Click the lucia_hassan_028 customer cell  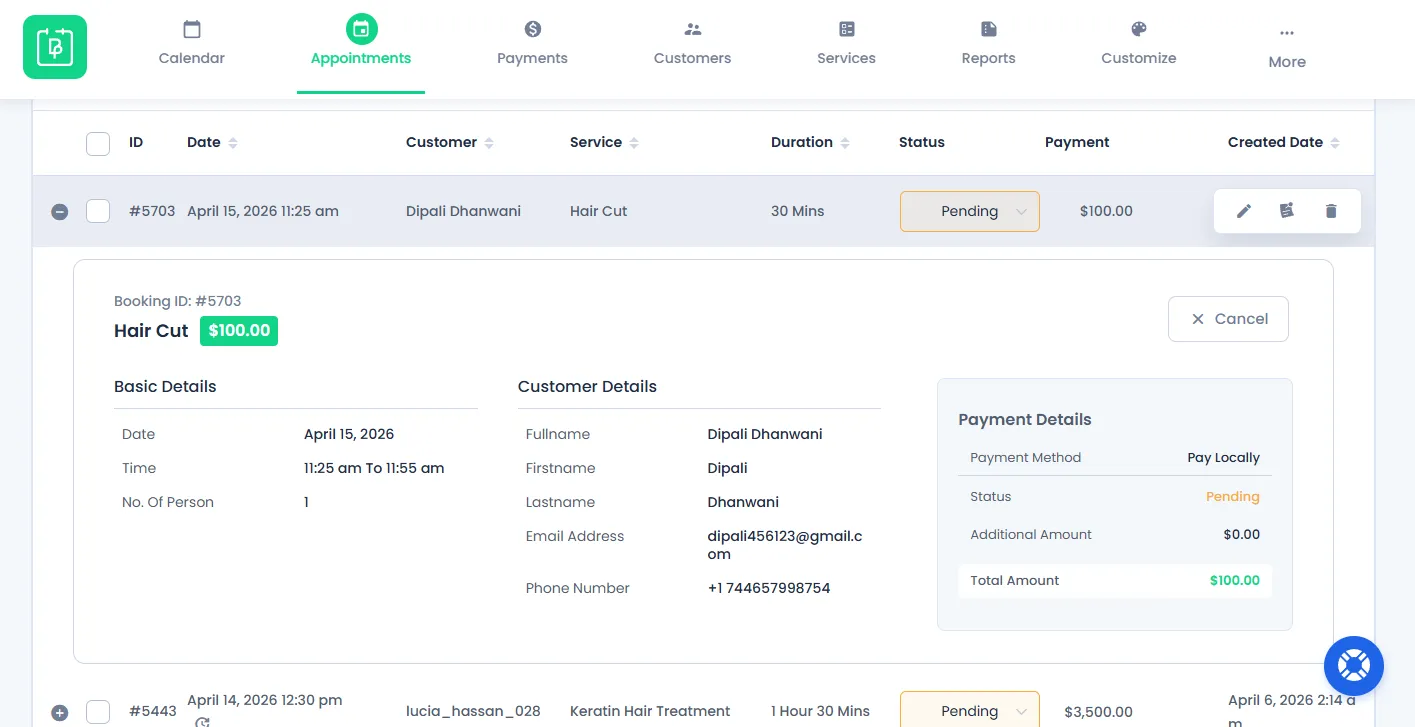[473, 711]
